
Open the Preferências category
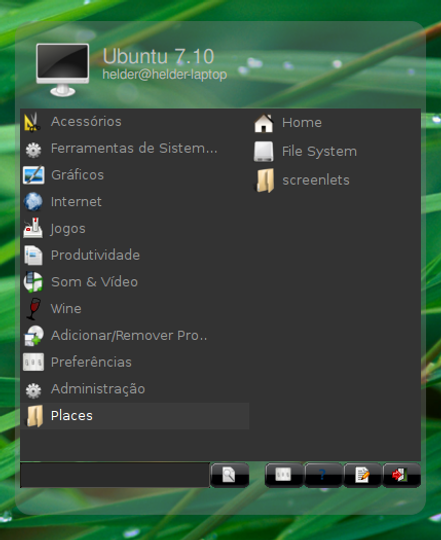coord(135,362)
